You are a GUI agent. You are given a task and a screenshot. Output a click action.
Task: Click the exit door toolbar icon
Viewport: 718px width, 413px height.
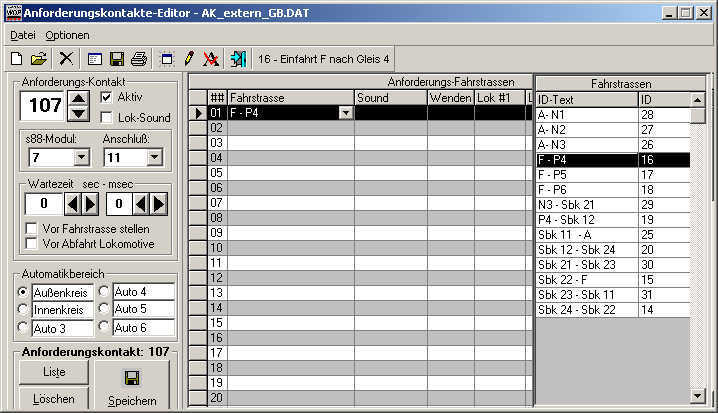pyautogui.click(x=239, y=59)
